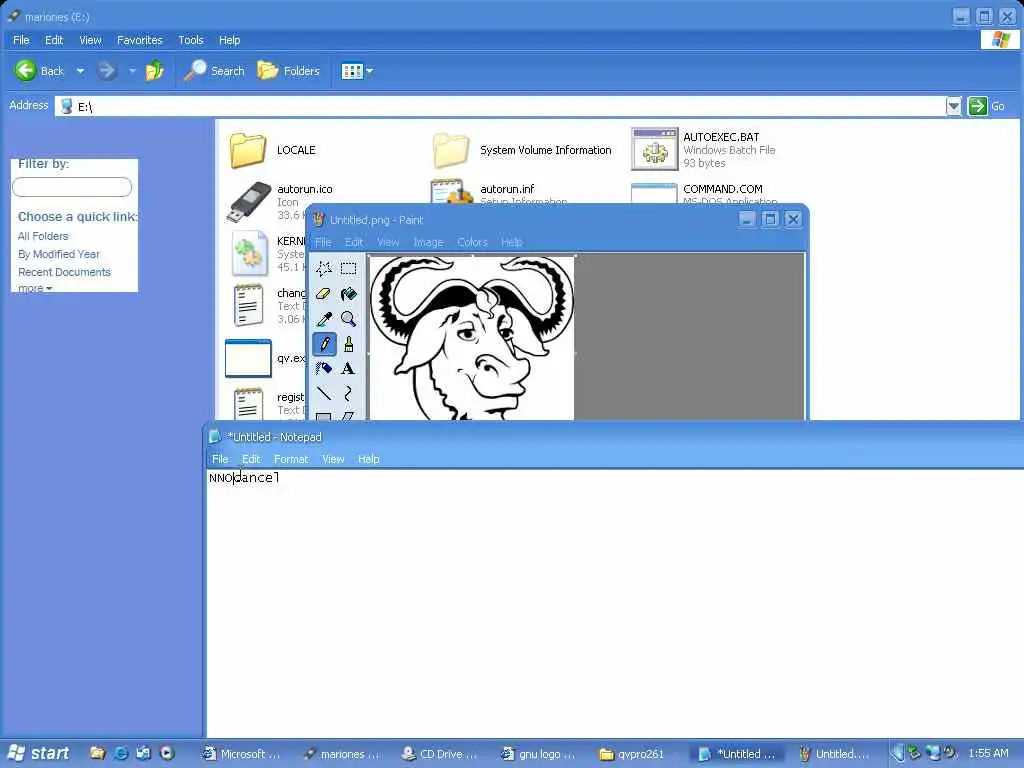Switch to the gnu logo taskbar button
Image resolution: width=1024 pixels, height=768 pixels.
[x=539, y=754]
